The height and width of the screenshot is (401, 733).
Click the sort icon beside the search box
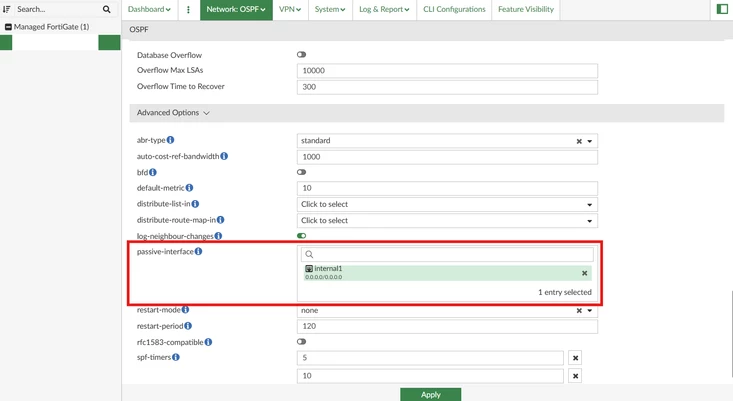[x=7, y=9]
